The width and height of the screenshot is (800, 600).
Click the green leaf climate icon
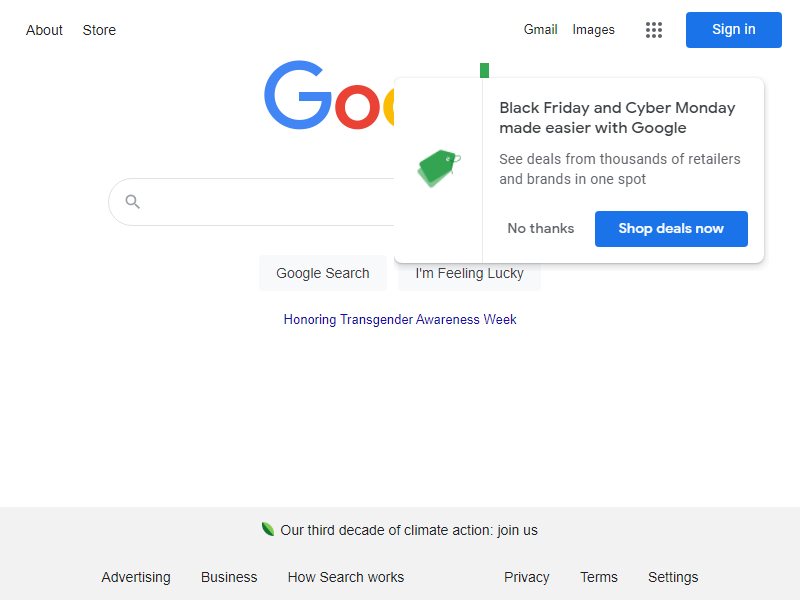(x=268, y=529)
